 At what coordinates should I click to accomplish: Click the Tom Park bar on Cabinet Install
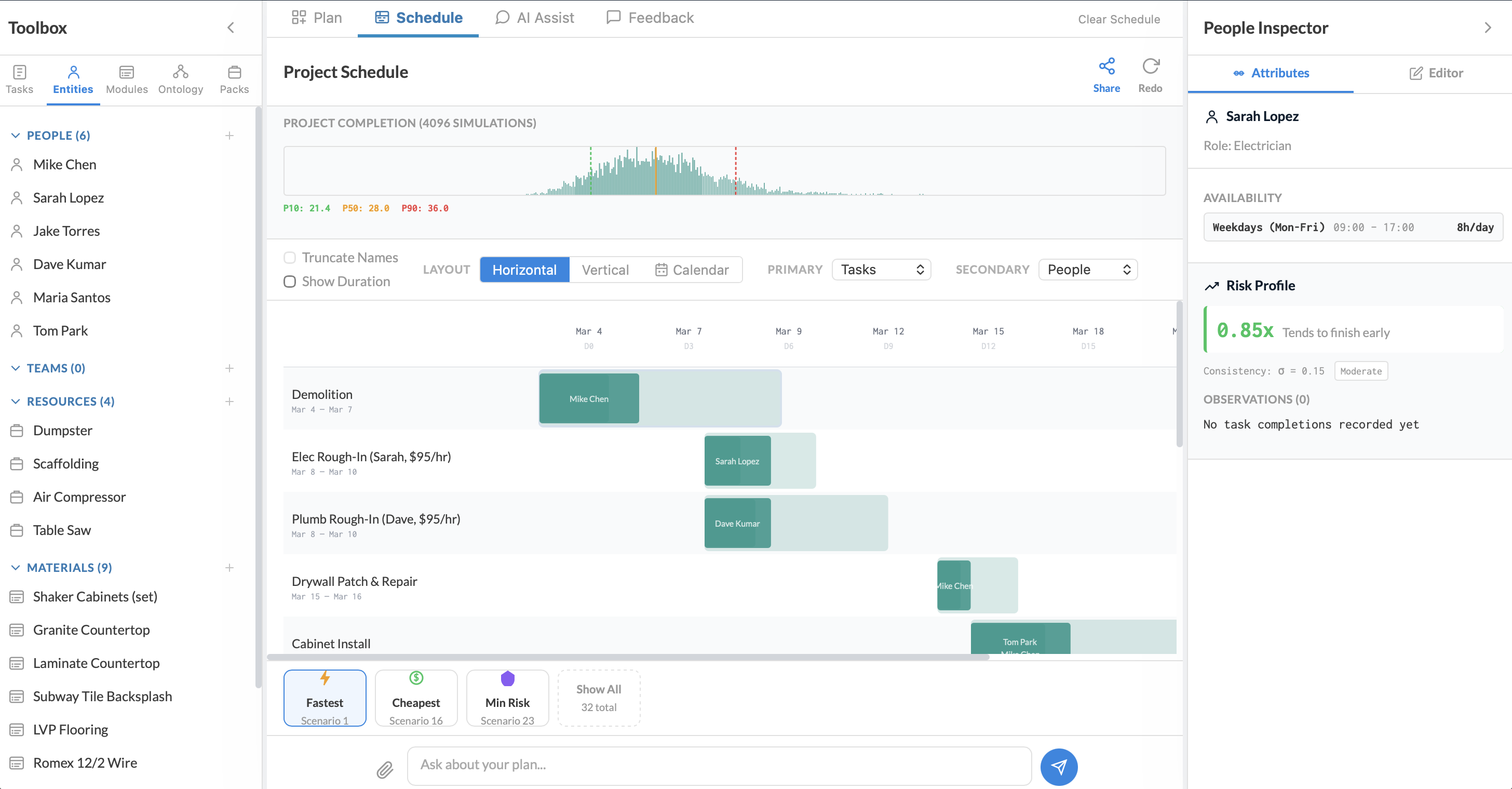click(1020, 639)
